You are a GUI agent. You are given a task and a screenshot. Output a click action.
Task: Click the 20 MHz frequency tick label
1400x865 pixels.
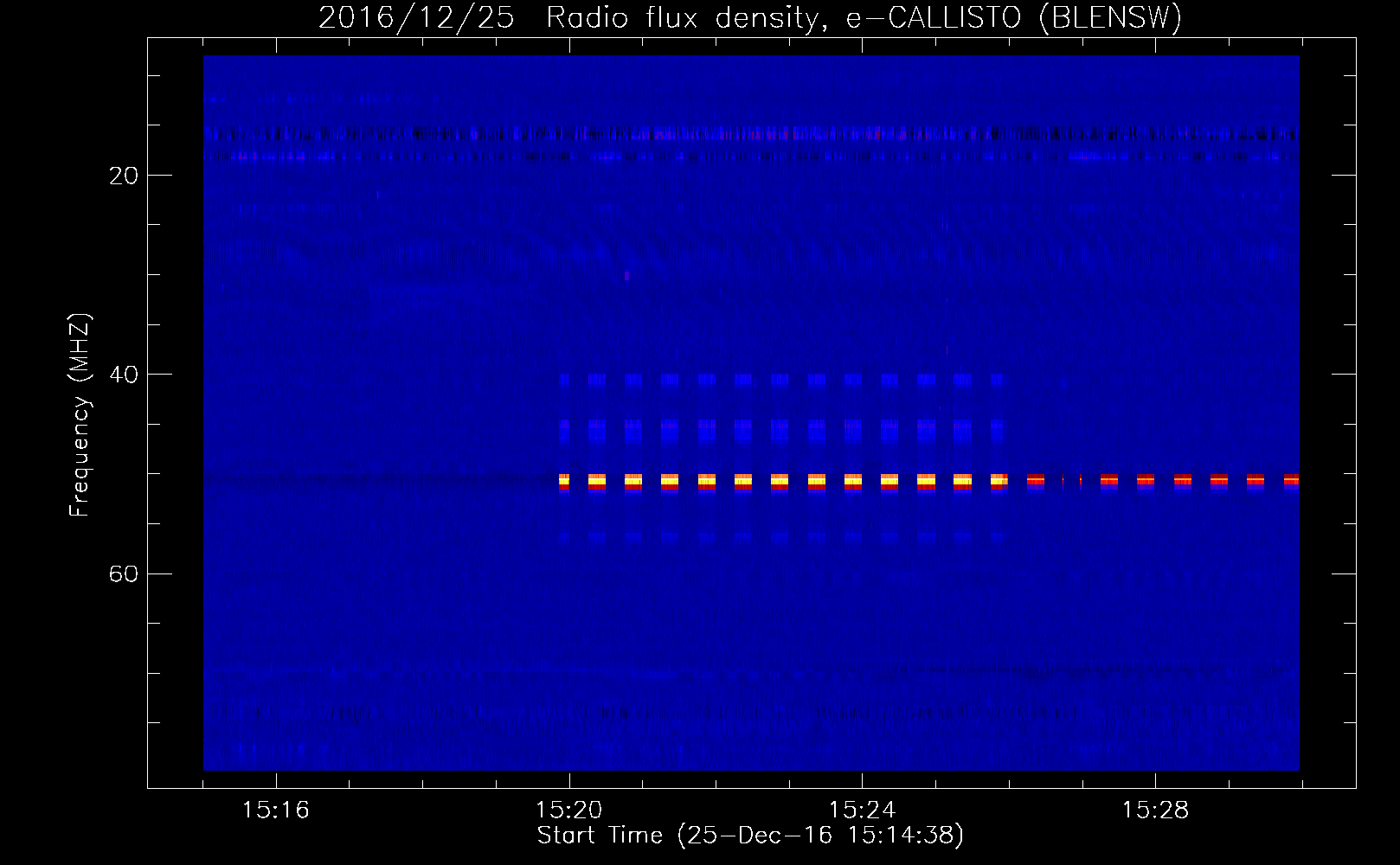click(x=124, y=176)
